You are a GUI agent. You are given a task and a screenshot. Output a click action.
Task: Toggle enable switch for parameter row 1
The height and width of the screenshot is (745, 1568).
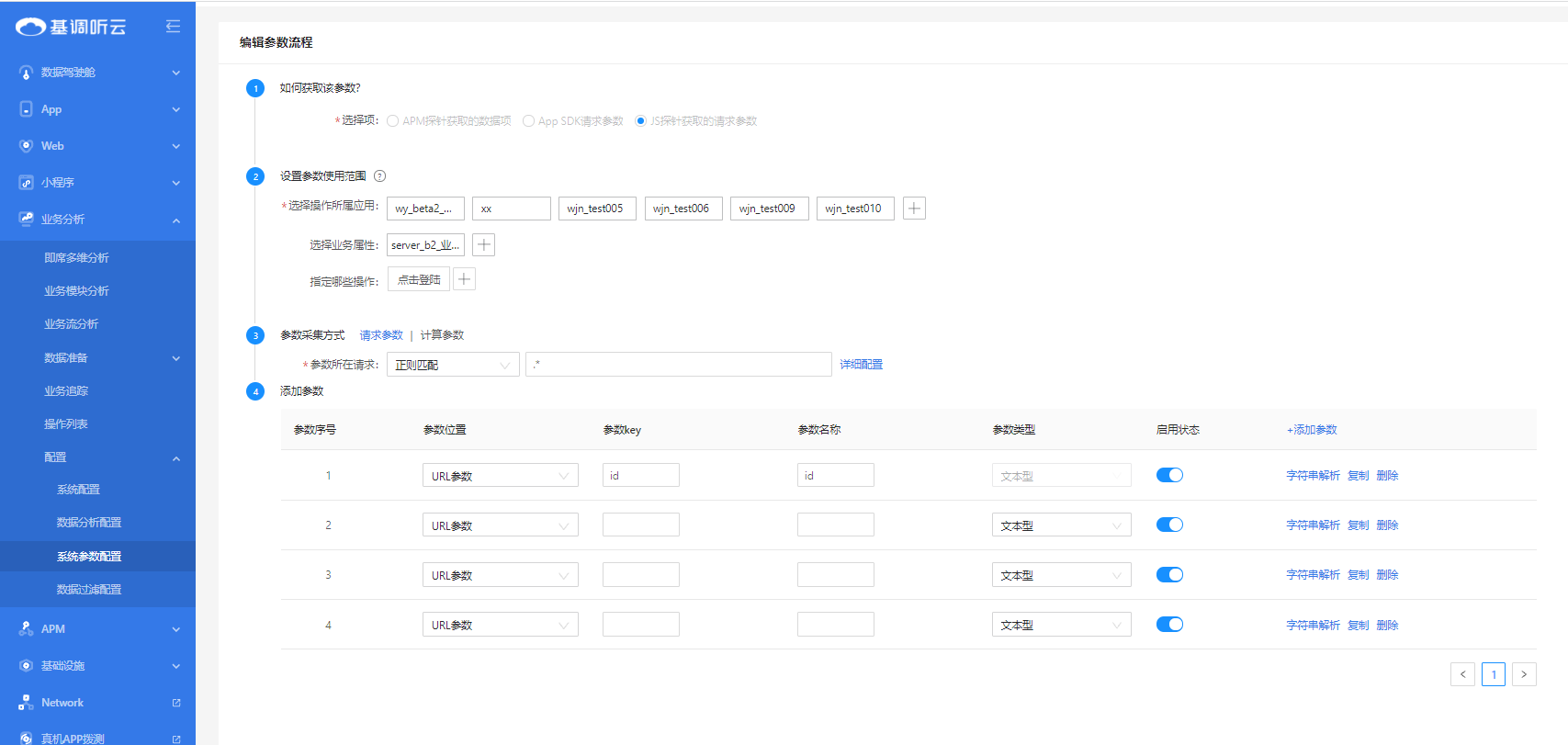coord(1169,475)
